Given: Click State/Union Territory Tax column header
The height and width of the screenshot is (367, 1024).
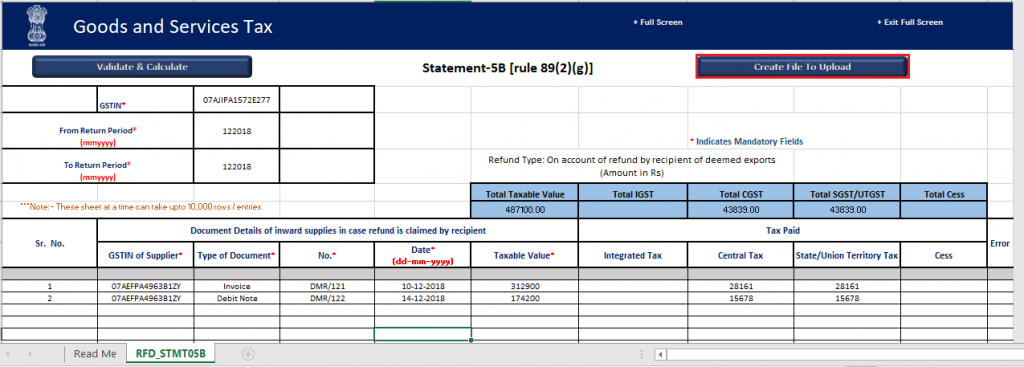Looking at the screenshot, I should click(847, 255).
